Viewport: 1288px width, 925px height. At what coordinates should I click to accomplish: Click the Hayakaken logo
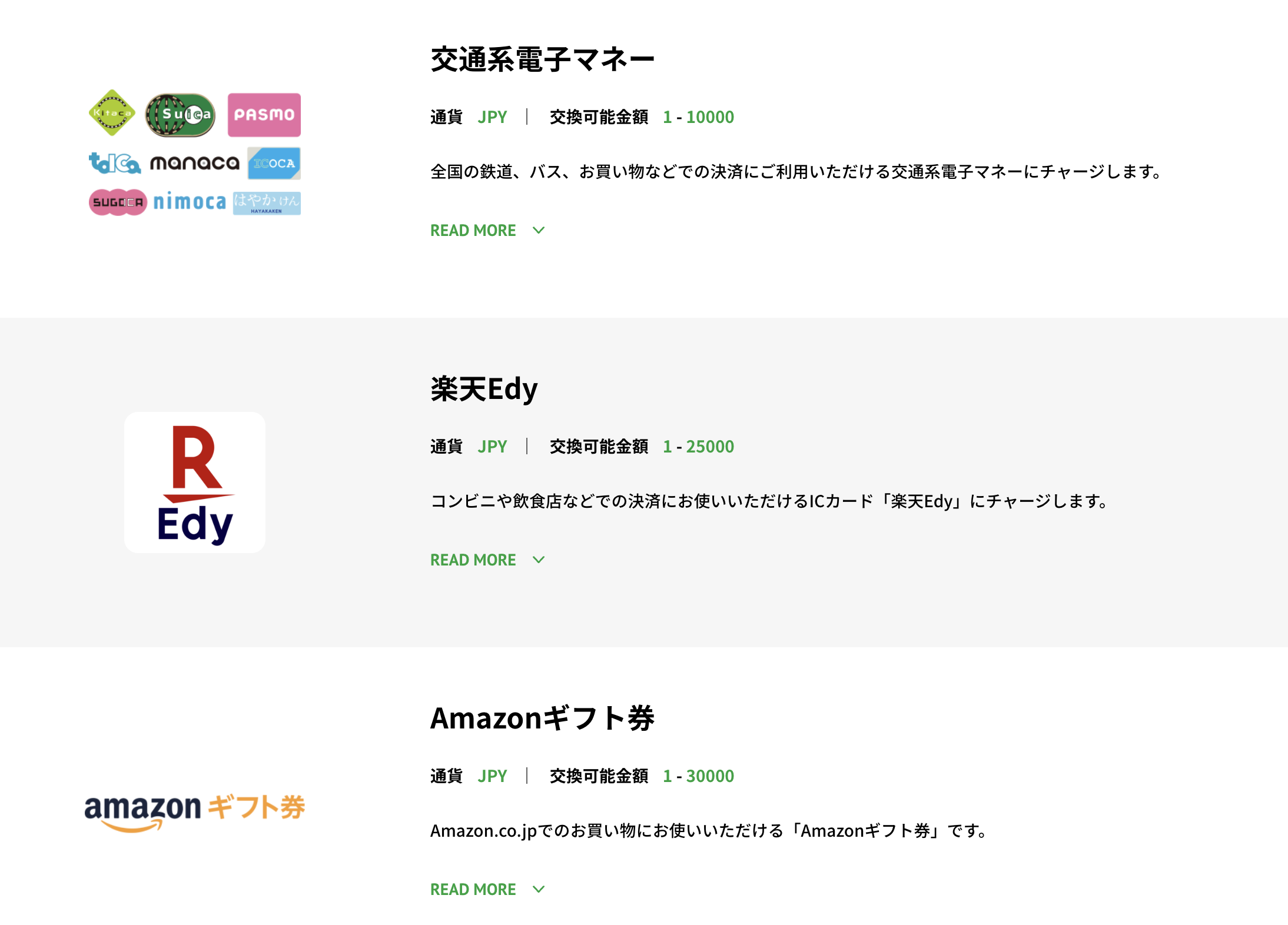(267, 203)
